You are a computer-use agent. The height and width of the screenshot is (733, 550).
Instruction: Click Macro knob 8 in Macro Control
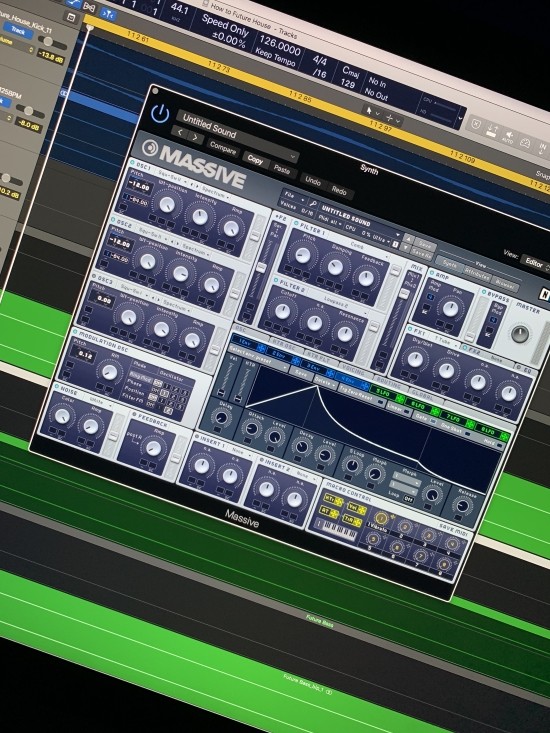444,564
